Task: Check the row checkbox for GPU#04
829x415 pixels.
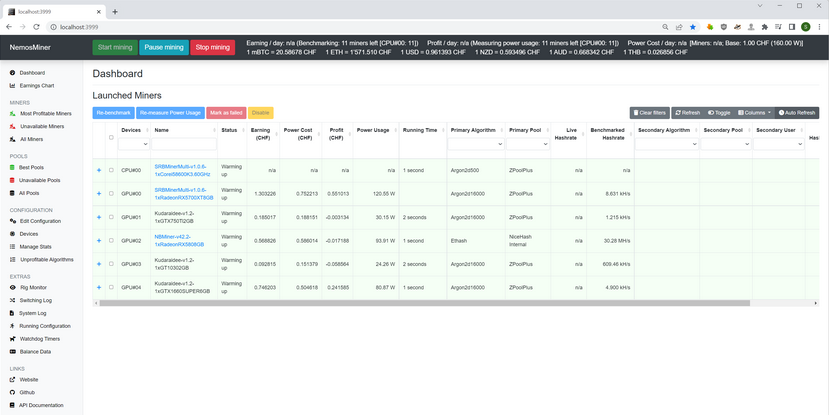Action: tap(111, 288)
